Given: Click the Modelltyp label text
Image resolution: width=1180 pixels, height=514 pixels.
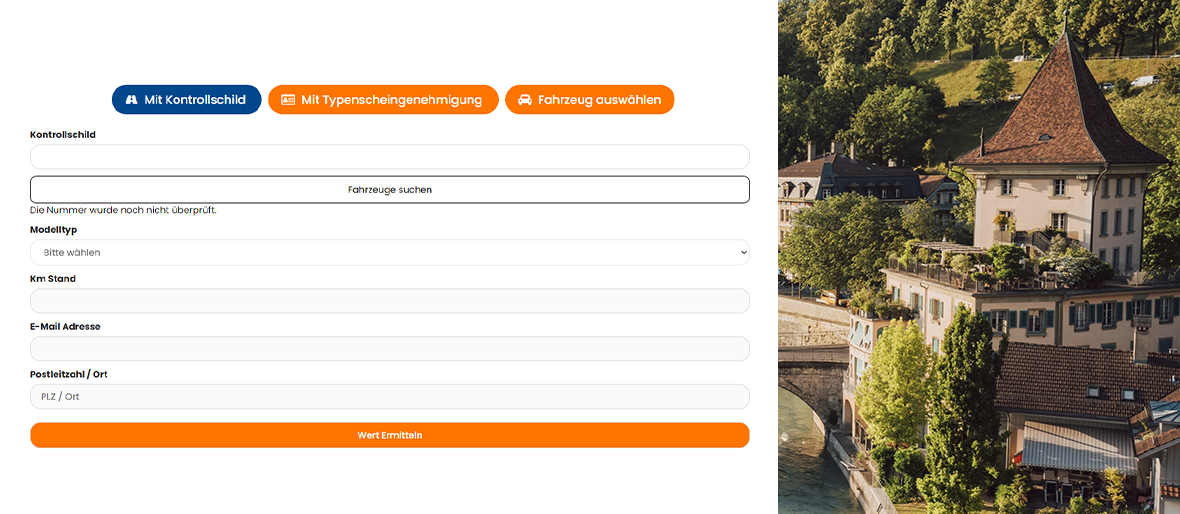Looking at the screenshot, I should [53, 230].
